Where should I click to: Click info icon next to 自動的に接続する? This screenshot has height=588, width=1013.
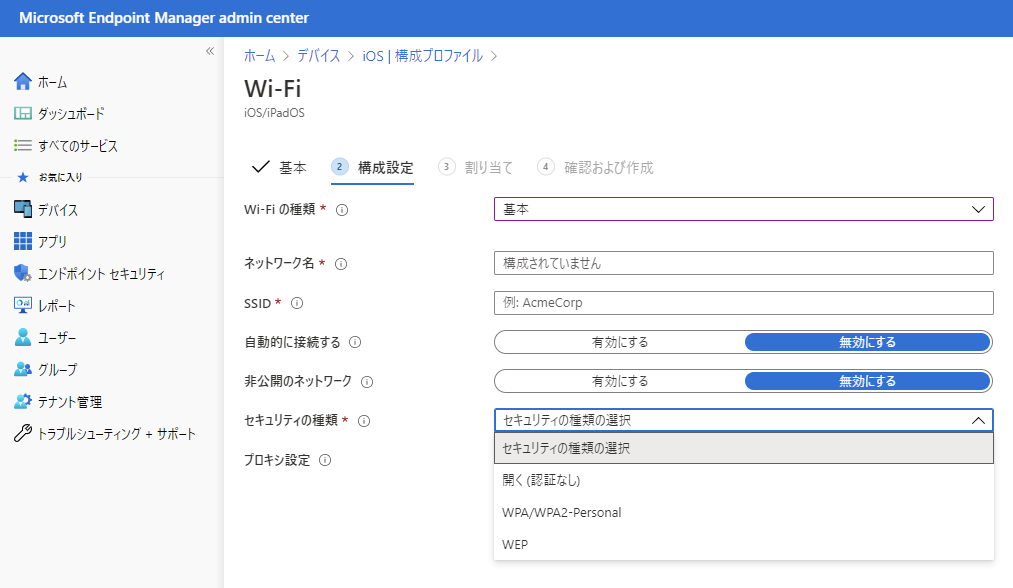pyautogui.click(x=355, y=342)
